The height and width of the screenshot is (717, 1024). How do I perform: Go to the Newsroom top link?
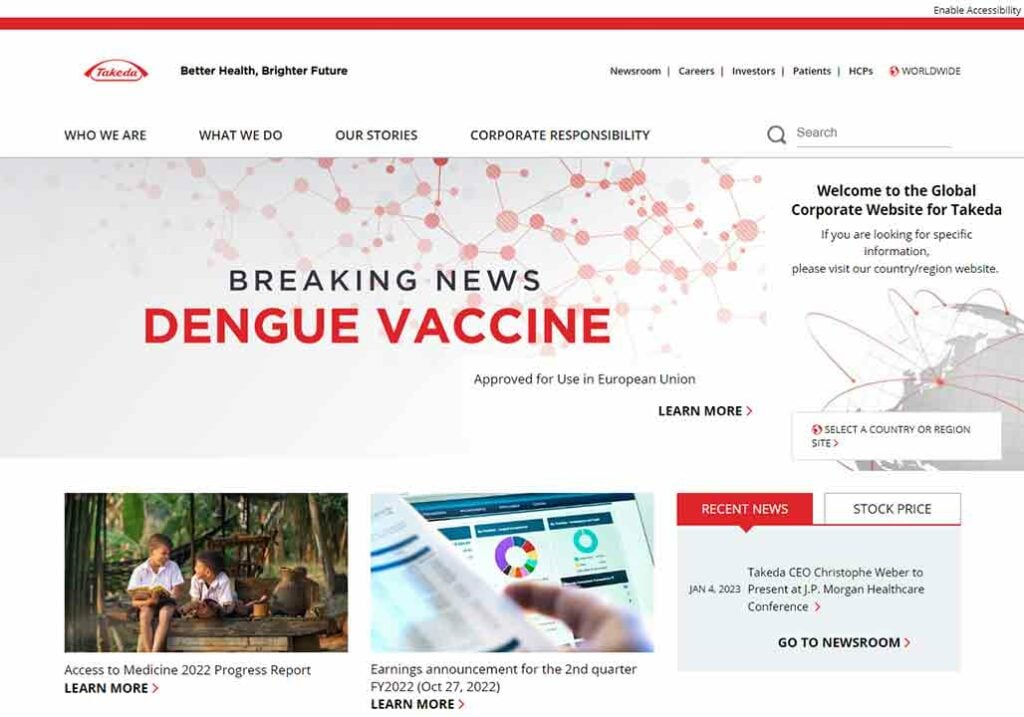tap(635, 71)
